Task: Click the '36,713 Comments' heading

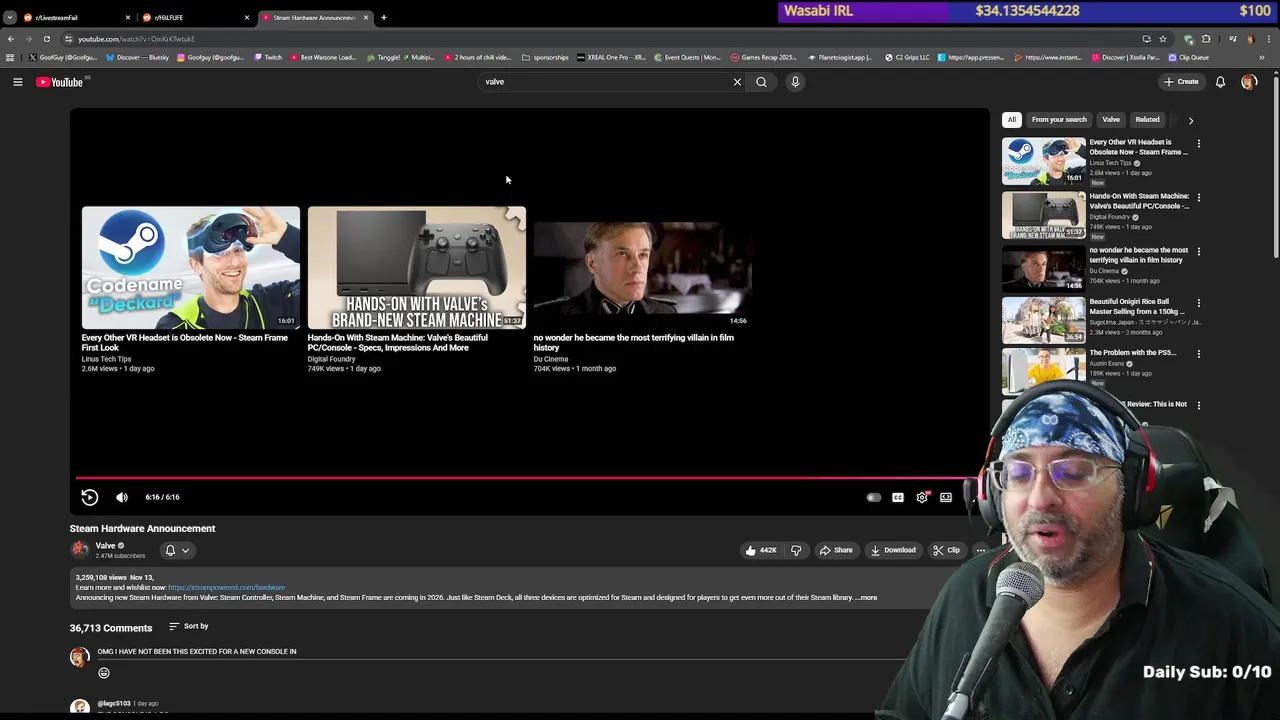Action: tap(111, 628)
